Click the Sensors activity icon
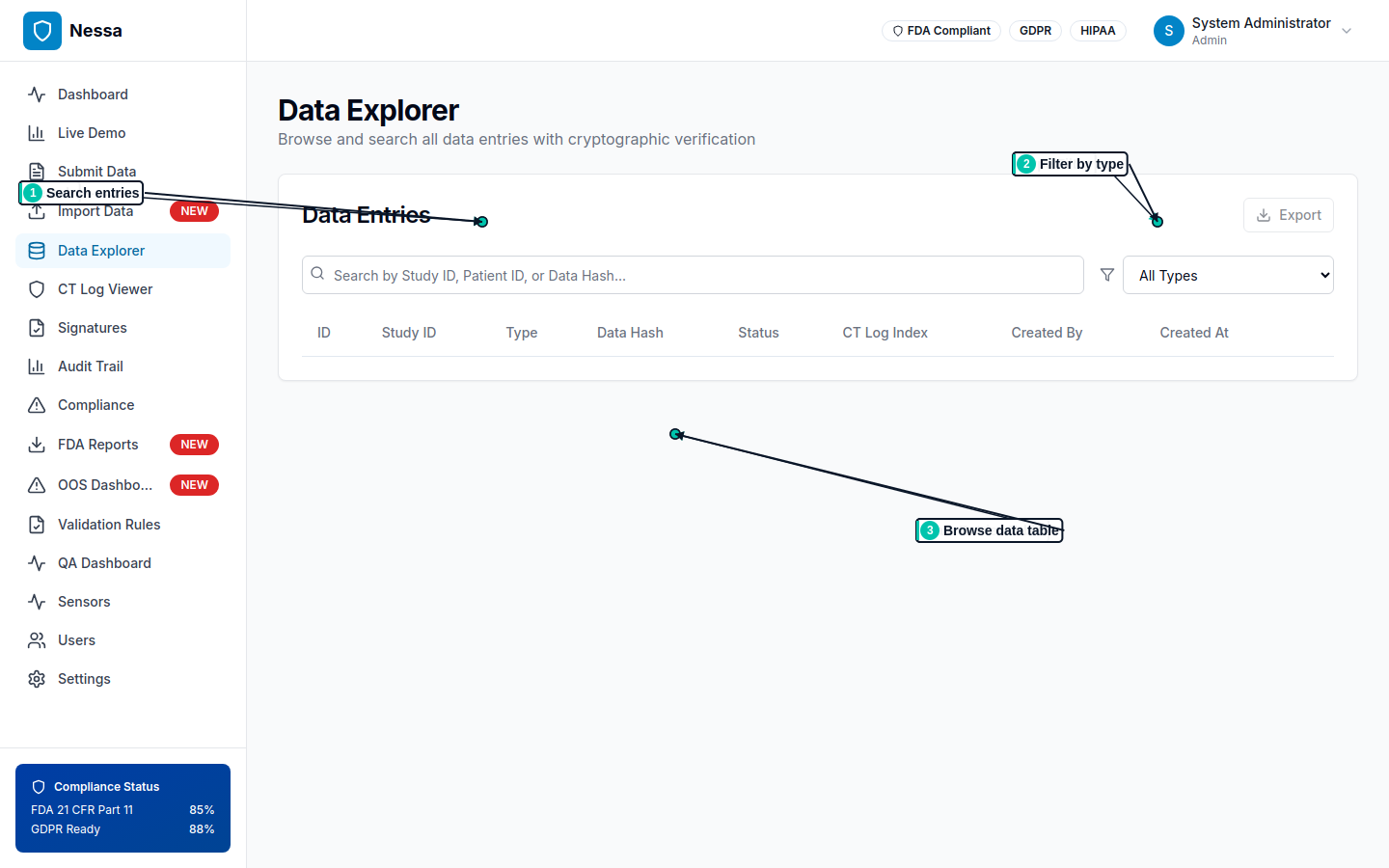 [x=36, y=601]
